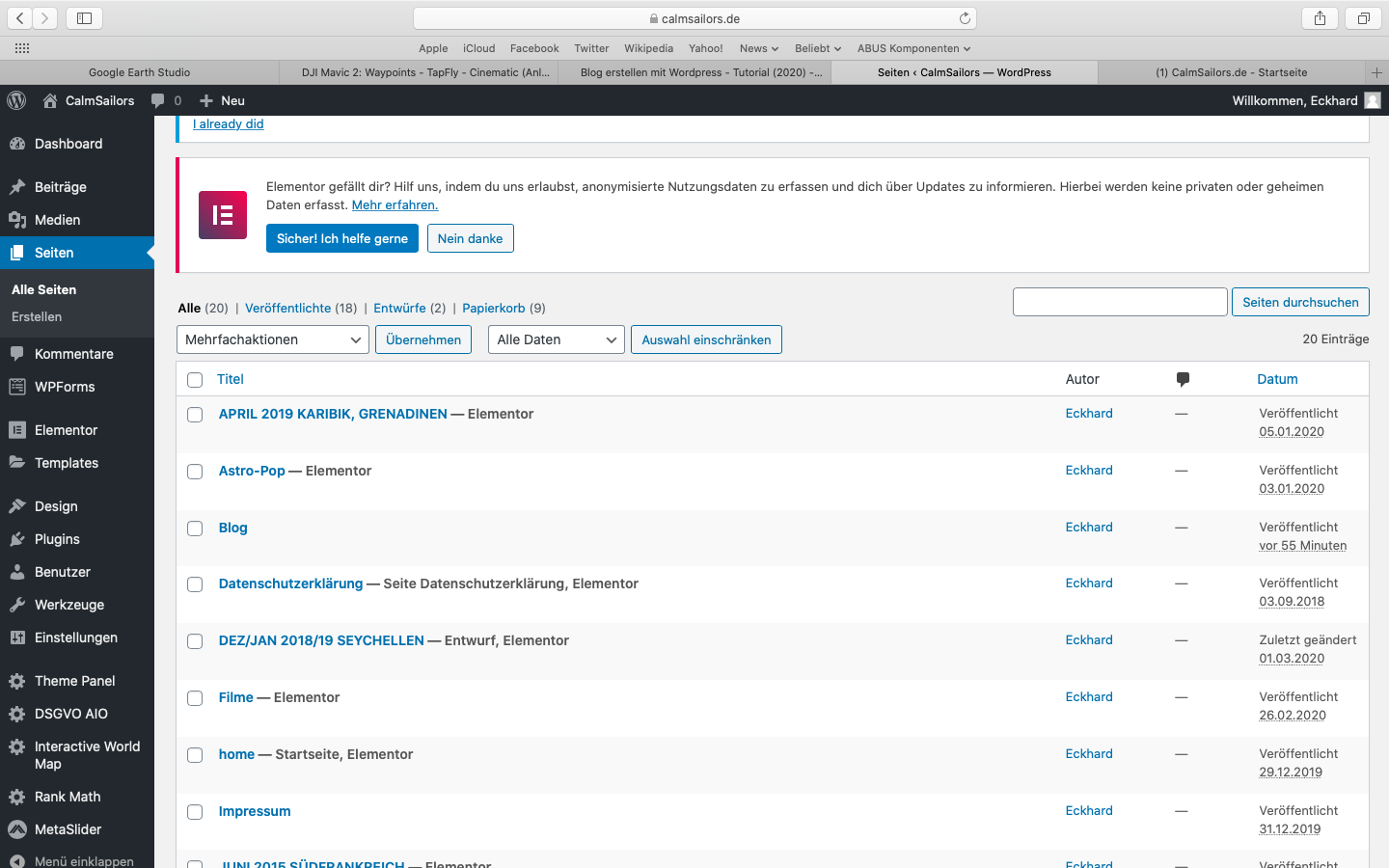Open the comments bubble in admin bar
Viewport: 1389px width, 868px height.
158,100
